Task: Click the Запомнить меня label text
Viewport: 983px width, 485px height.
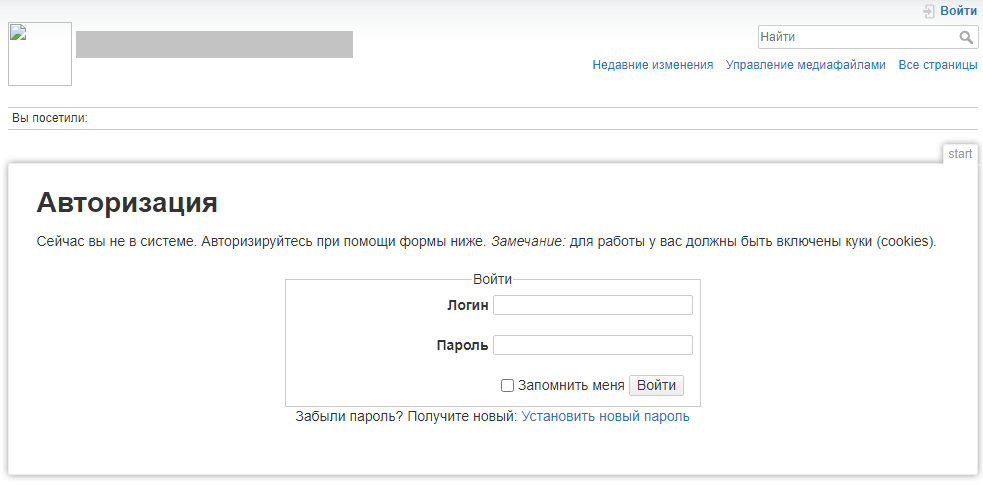Action: pos(571,386)
